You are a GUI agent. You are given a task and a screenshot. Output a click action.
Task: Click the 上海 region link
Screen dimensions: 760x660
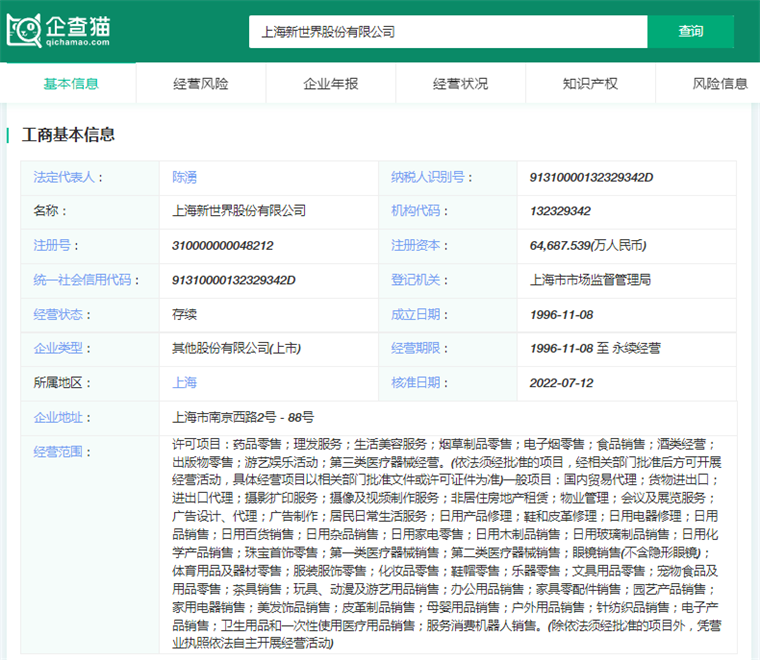tap(184, 383)
